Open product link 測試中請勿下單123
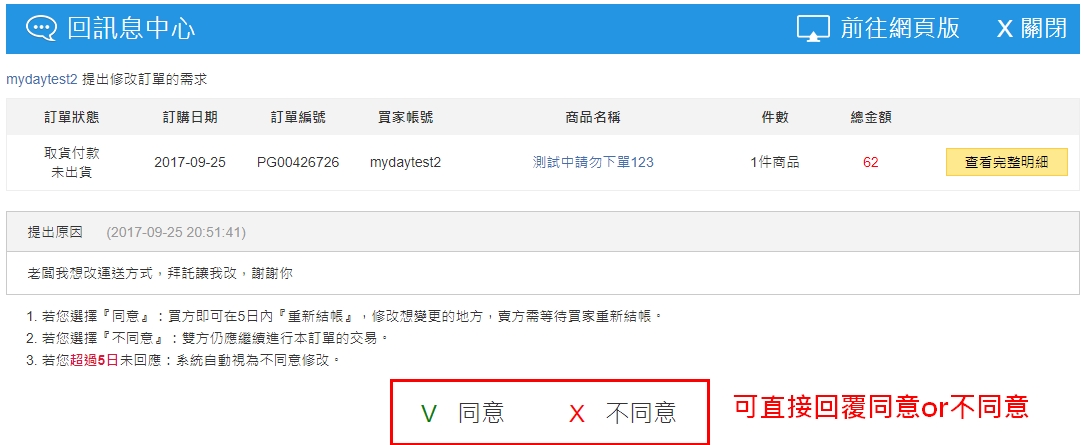 pos(593,163)
